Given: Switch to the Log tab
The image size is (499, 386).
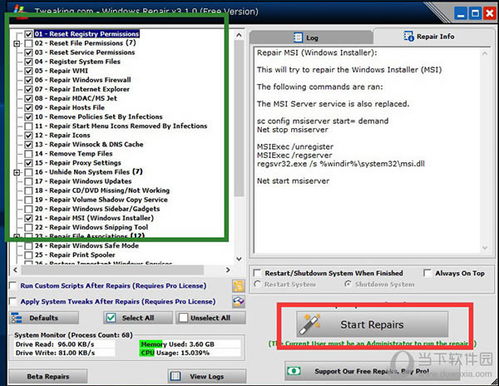Looking at the screenshot, I should coord(311,38).
